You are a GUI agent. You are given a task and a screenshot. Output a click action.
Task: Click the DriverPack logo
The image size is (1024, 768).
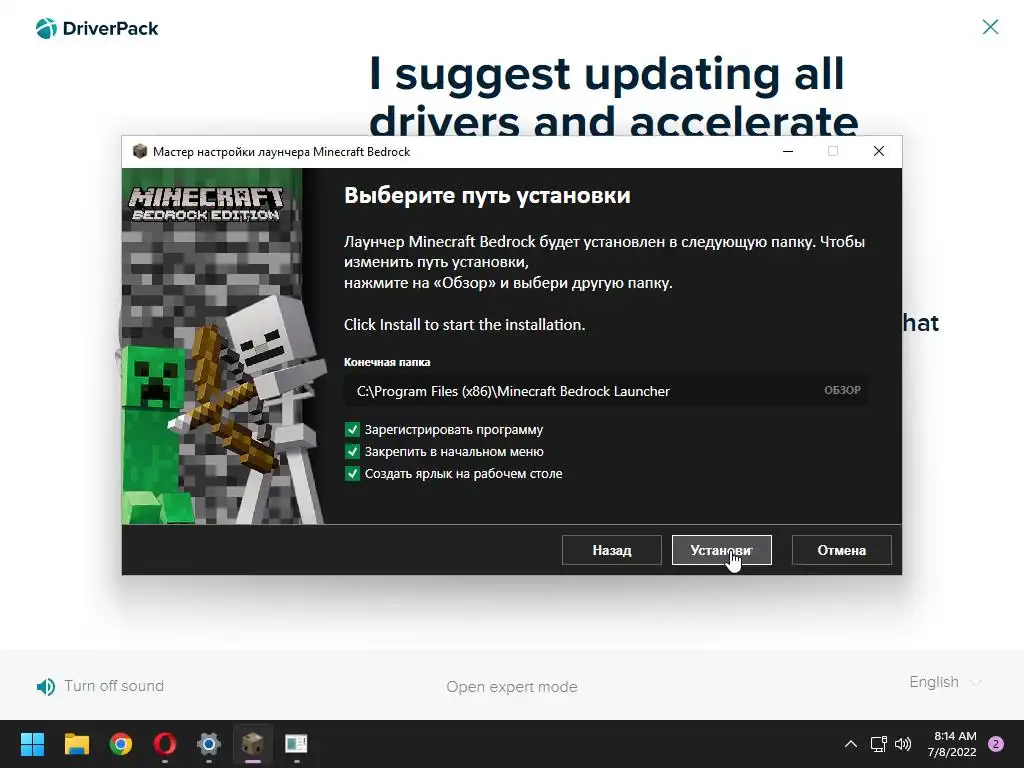[x=97, y=28]
